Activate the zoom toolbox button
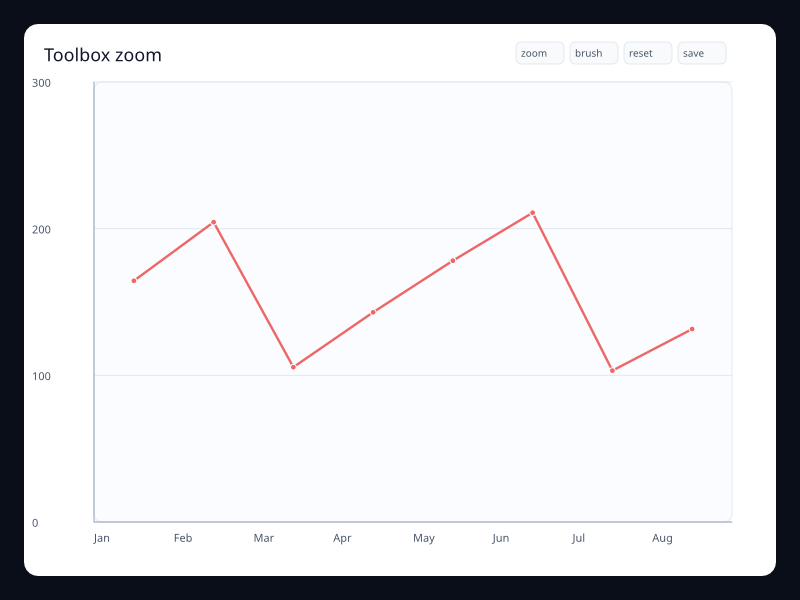Screen dimensions: 800x600 pyautogui.click(x=539, y=53)
